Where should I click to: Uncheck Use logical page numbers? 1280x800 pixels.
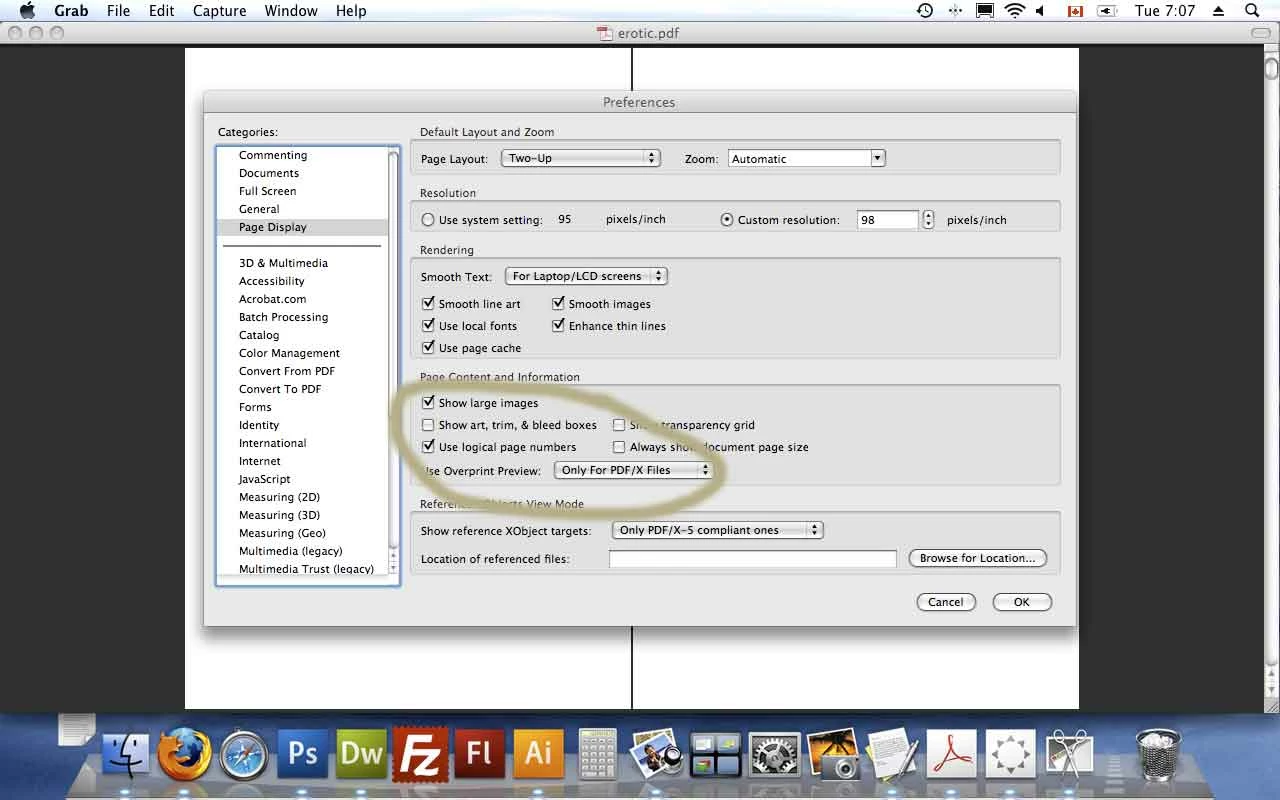[428, 447]
